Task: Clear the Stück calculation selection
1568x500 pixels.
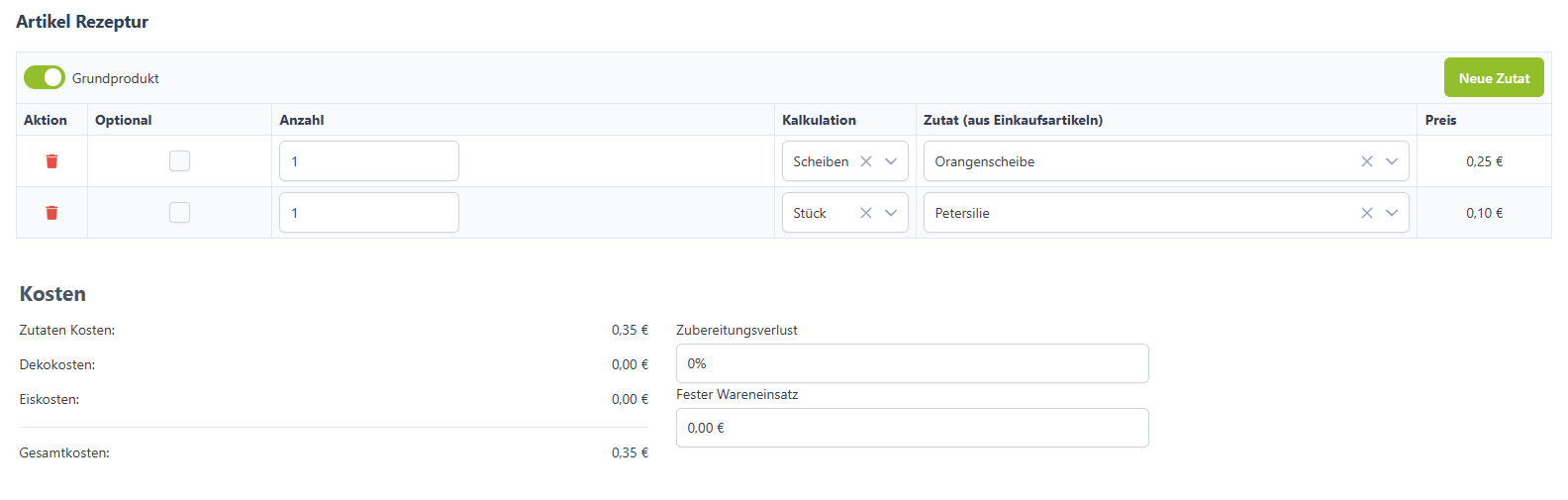Action: tap(866, 213)
